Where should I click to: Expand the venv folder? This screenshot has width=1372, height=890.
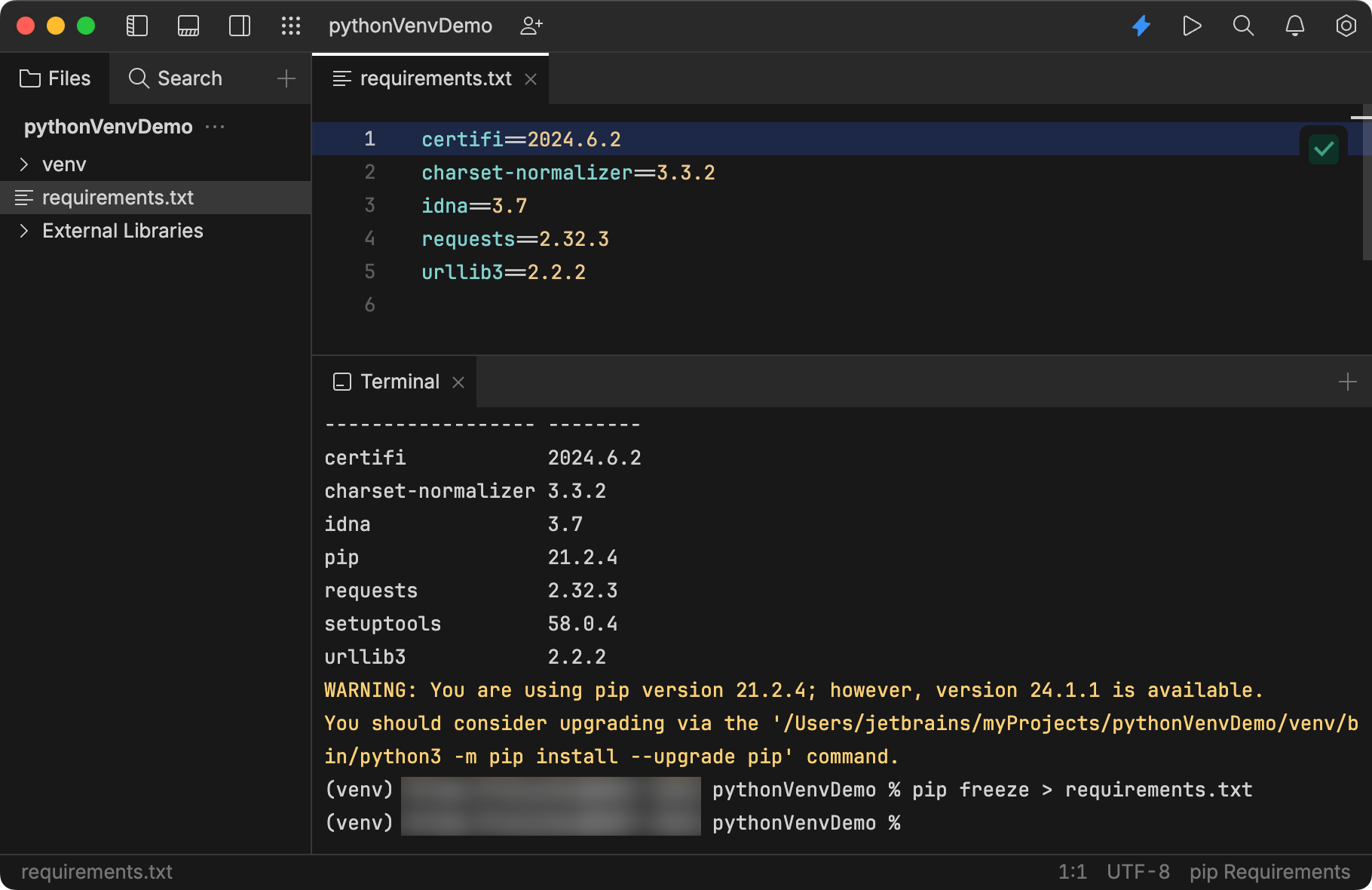click(24, 164)
